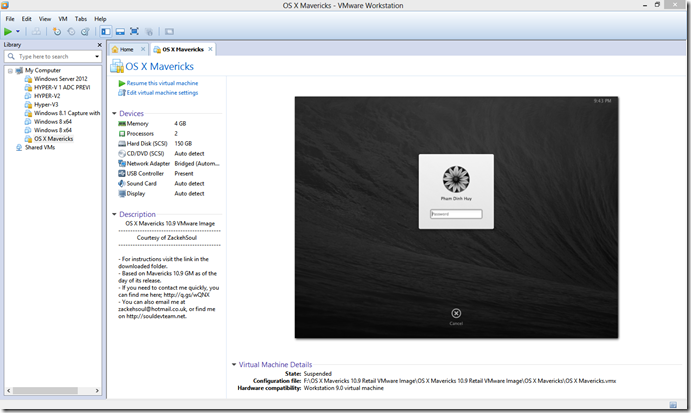Open the File menu
The width and height of the screenshot is (691, 413).
click(x=10, y=19)
